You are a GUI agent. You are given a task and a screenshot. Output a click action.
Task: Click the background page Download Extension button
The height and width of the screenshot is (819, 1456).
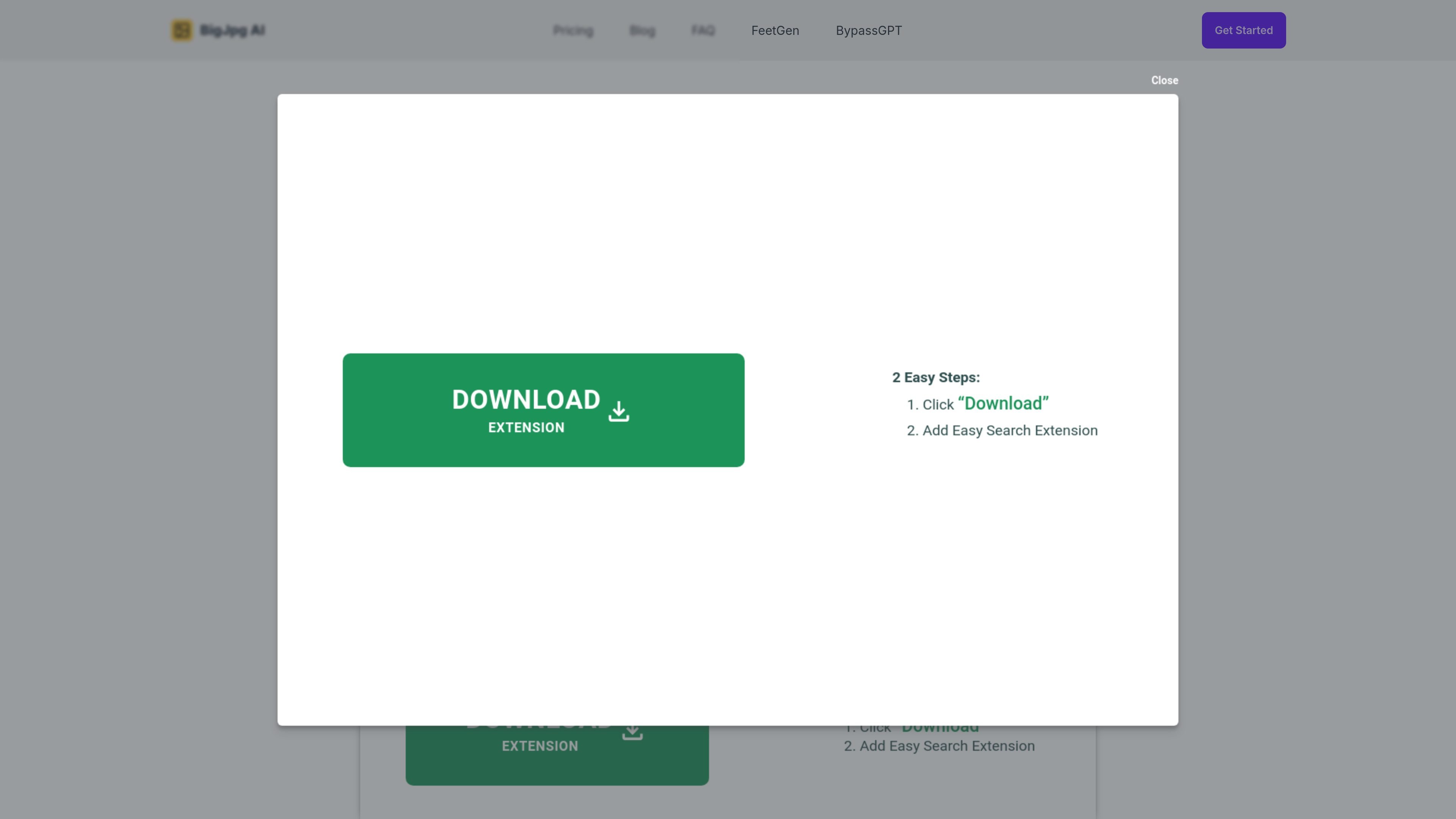pos(557,755)
